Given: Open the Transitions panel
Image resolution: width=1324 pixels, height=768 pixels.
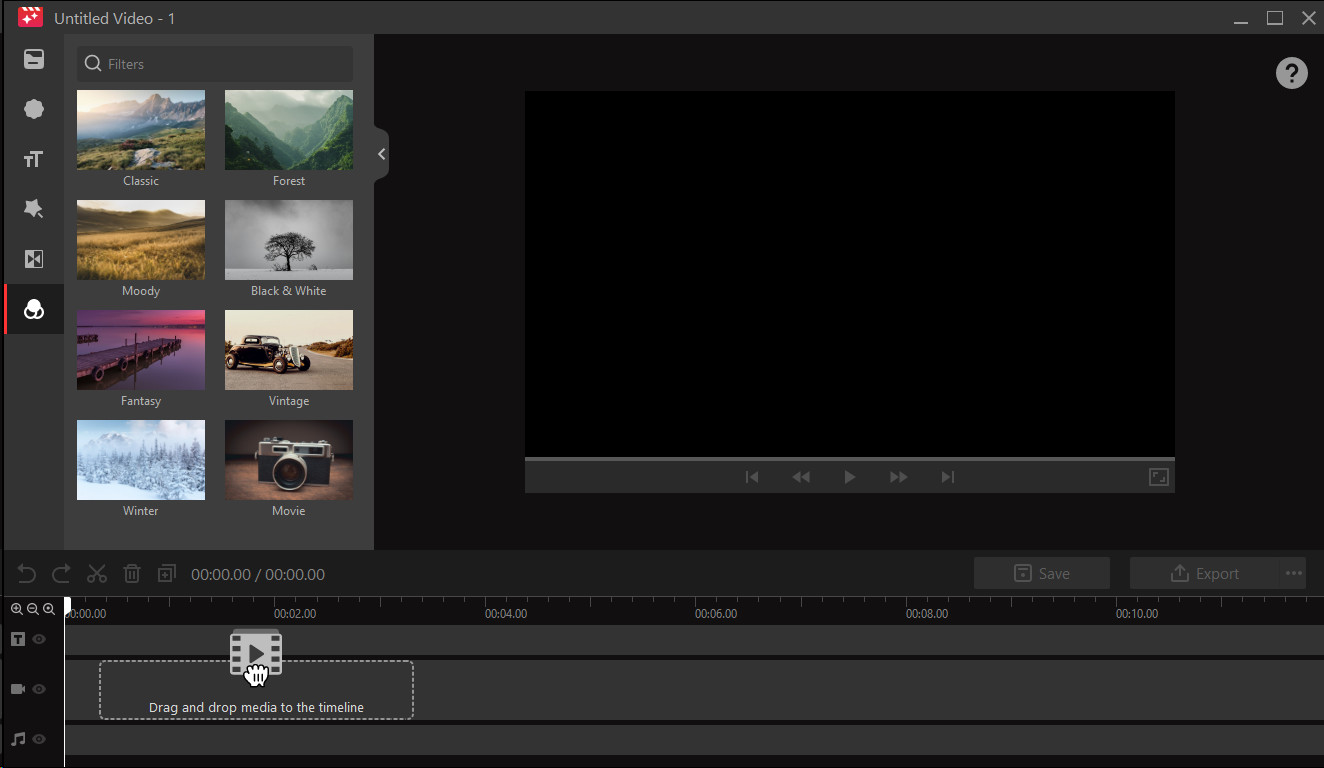Looking at the screenshot, I should coord(33,258).
